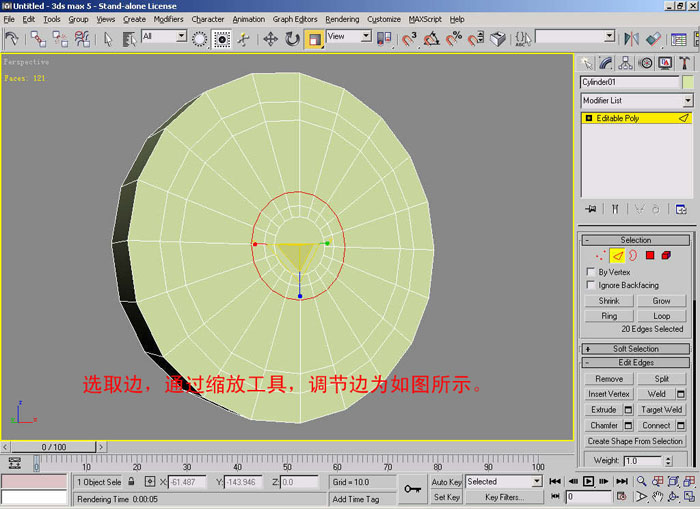The height and width of the screenshot is (509, 700).
Task: Toggle the Auto Key button
Action: 446,482
